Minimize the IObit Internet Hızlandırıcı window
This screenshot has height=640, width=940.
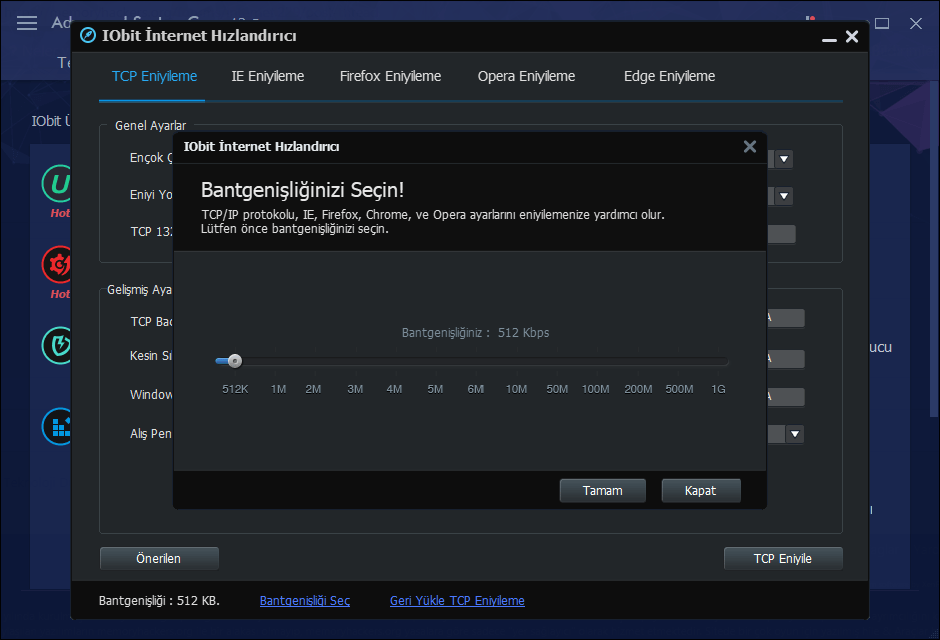829,38
